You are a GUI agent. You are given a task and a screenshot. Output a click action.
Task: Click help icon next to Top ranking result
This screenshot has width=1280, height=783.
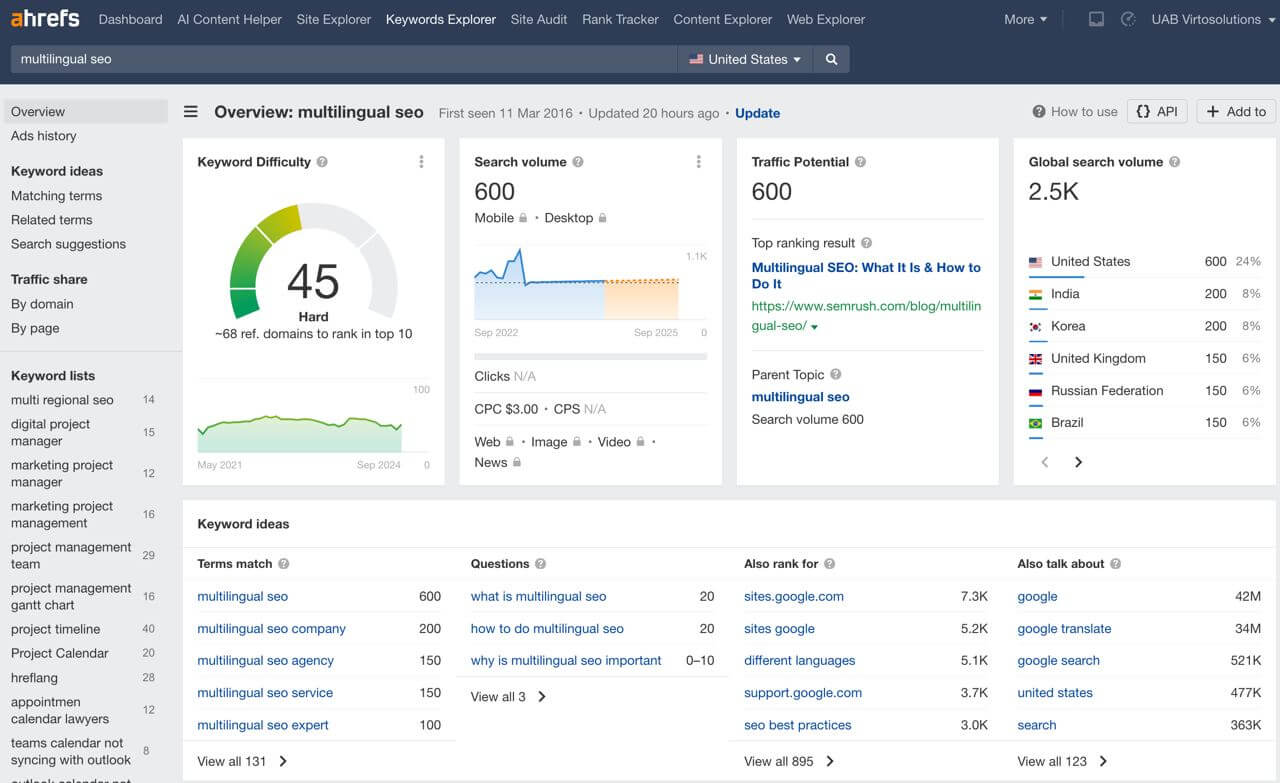(x=866, y=243)
